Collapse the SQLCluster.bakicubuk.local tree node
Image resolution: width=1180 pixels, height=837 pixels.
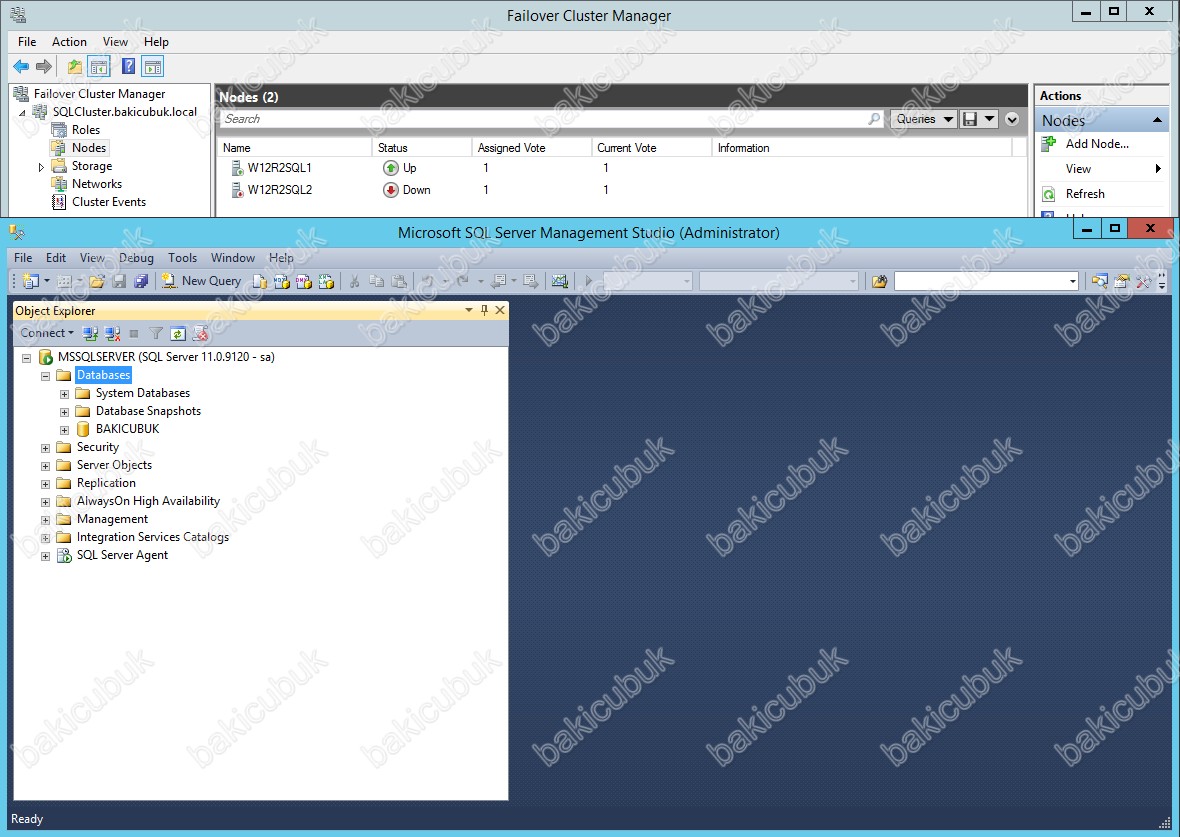(x=23, y=113)
